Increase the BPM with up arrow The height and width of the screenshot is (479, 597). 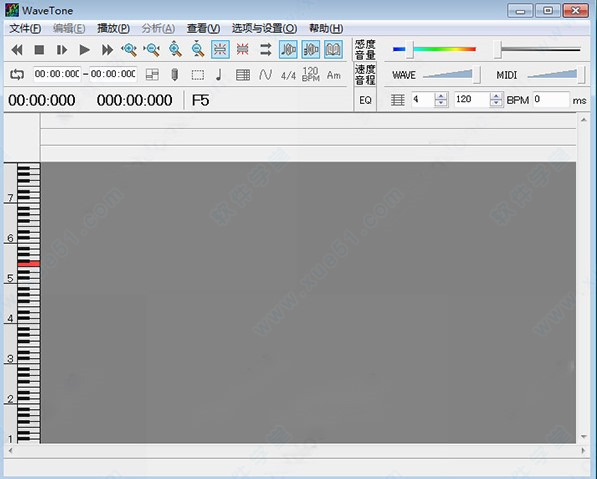pyautogui.click(x=496, y=96)
